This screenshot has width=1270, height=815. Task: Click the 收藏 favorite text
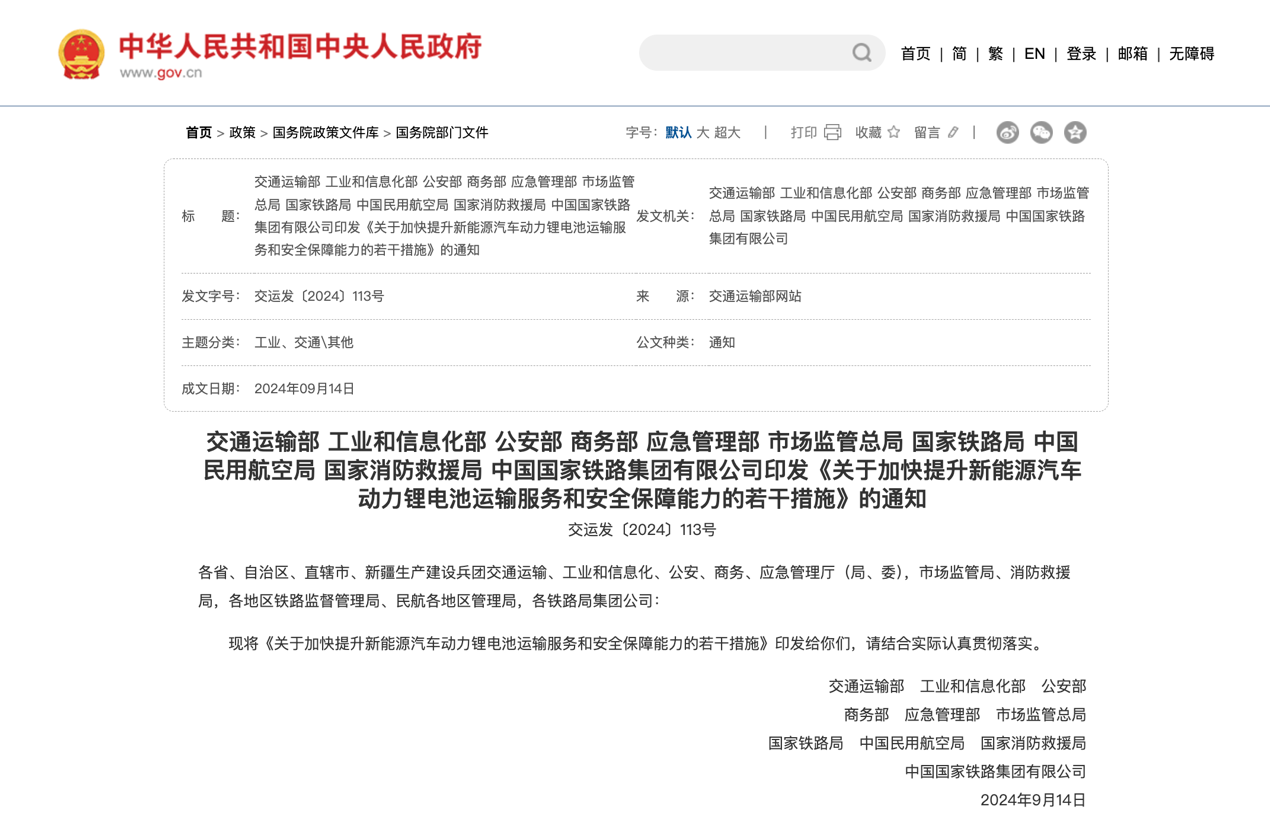click(868, 132)
